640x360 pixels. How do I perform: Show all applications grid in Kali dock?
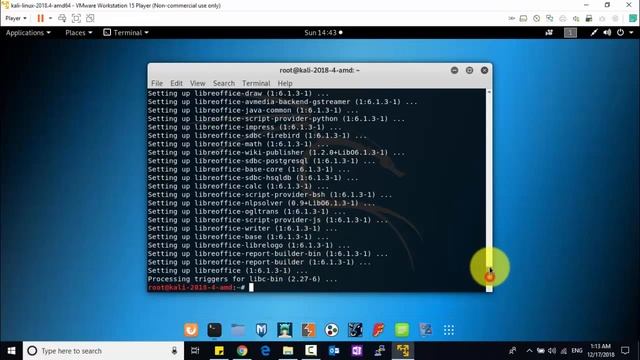(449, 330)
